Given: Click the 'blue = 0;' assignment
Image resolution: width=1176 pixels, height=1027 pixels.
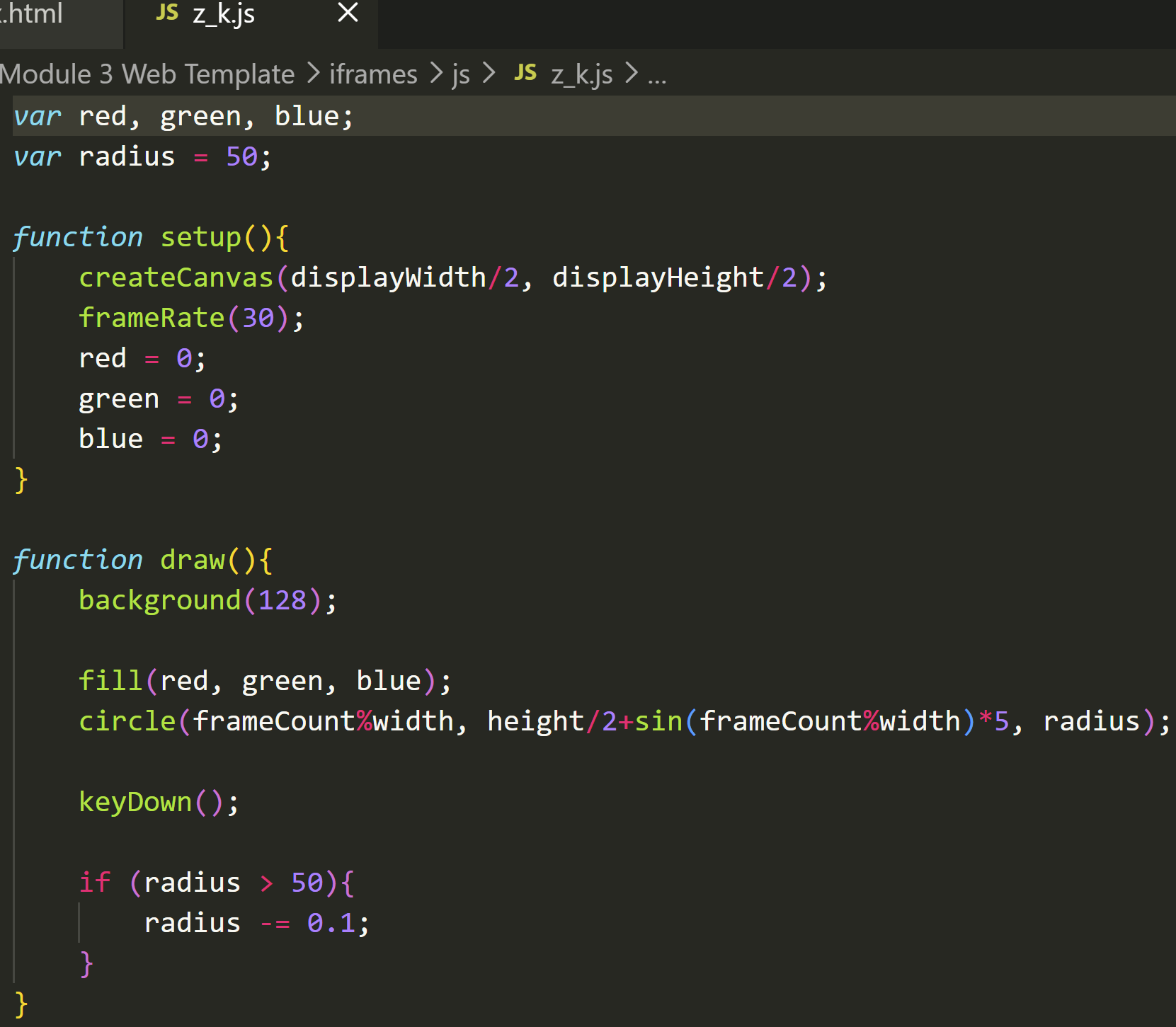Looking at the screenshot, I should tap(151, 439).
